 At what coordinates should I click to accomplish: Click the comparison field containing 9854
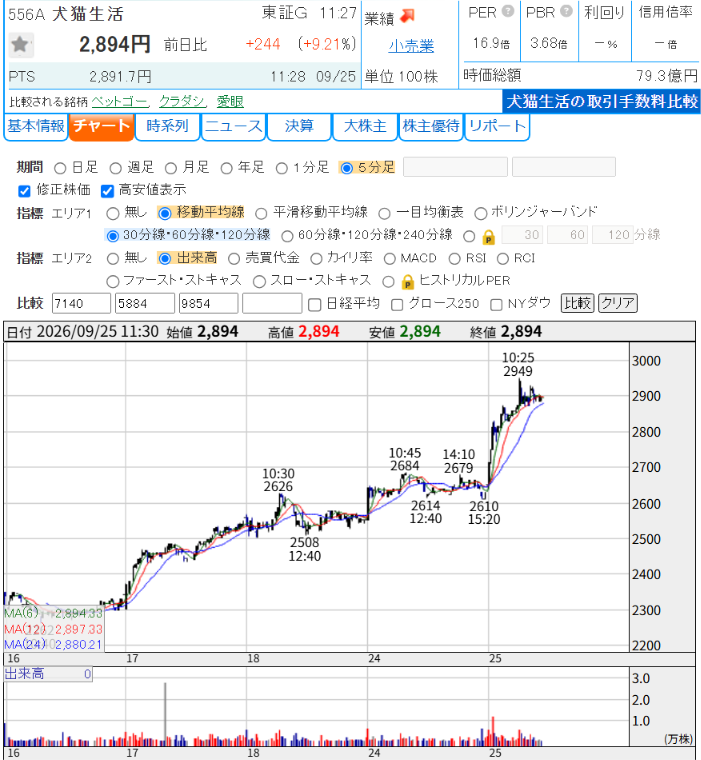pyautogui.click(x=208, y=303)
